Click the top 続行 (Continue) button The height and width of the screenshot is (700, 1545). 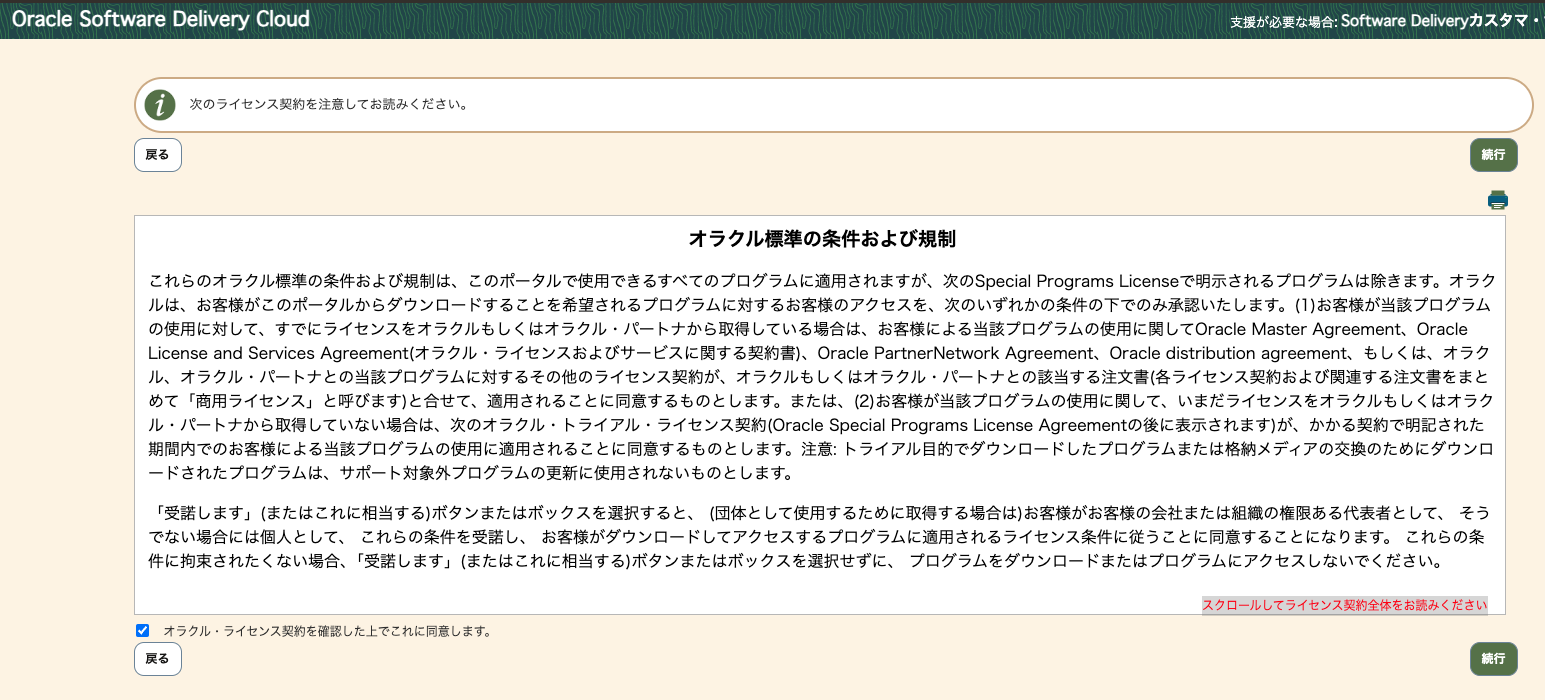pos(1493,155)
